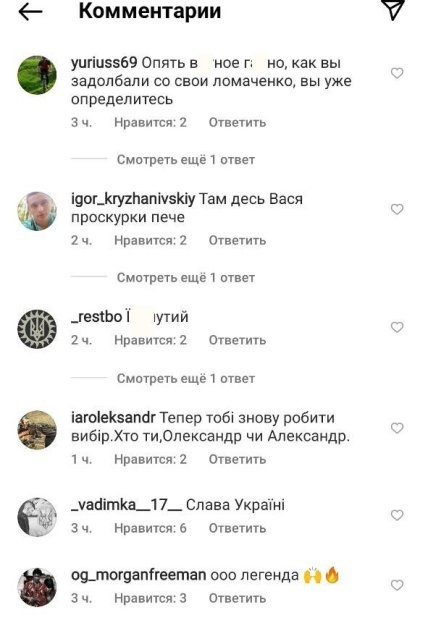
Task: Show one more reply under igor_kryzhanivskiy
Action: [x=185, y=278]
